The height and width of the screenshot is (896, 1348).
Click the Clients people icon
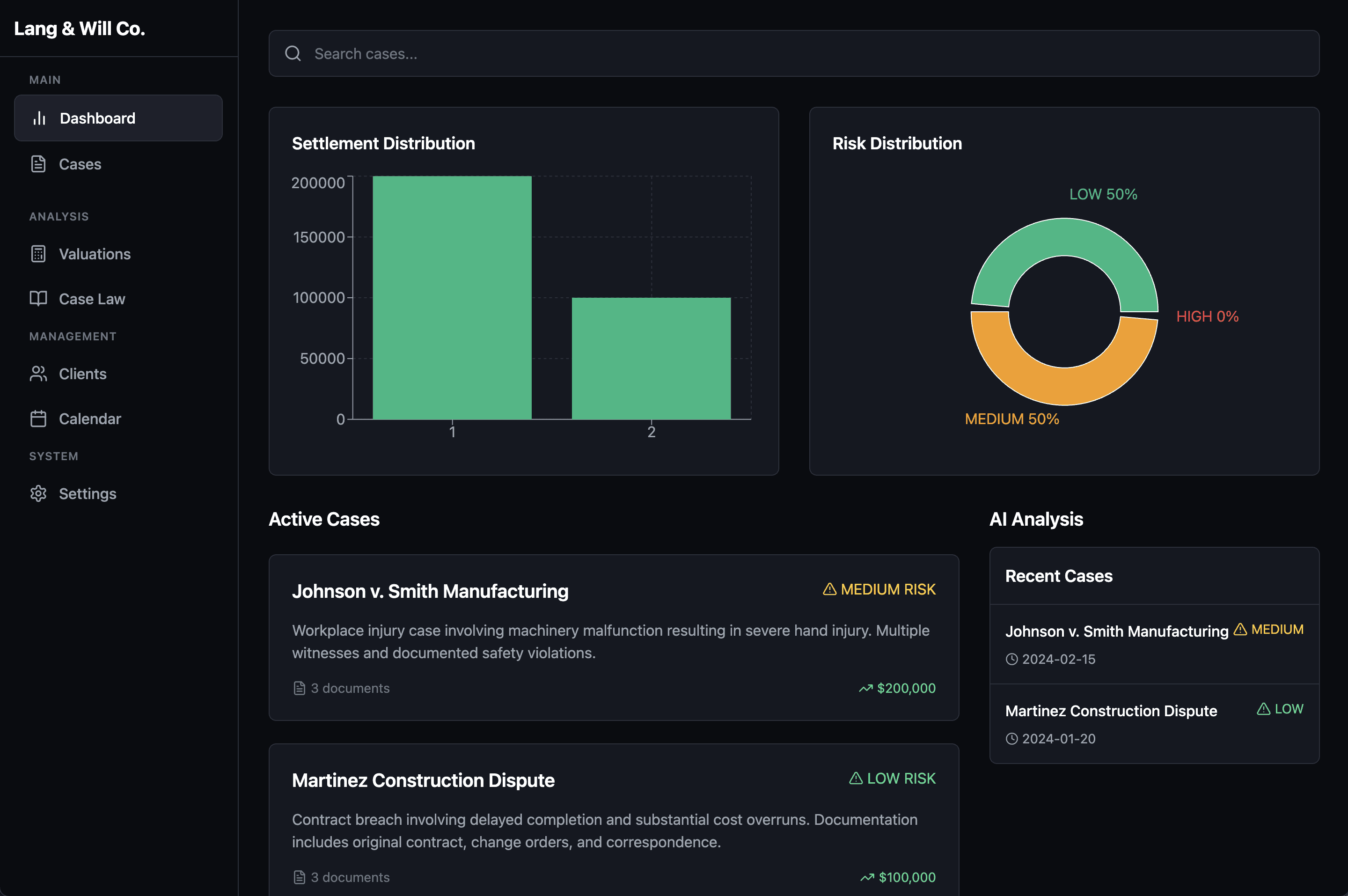38,374
